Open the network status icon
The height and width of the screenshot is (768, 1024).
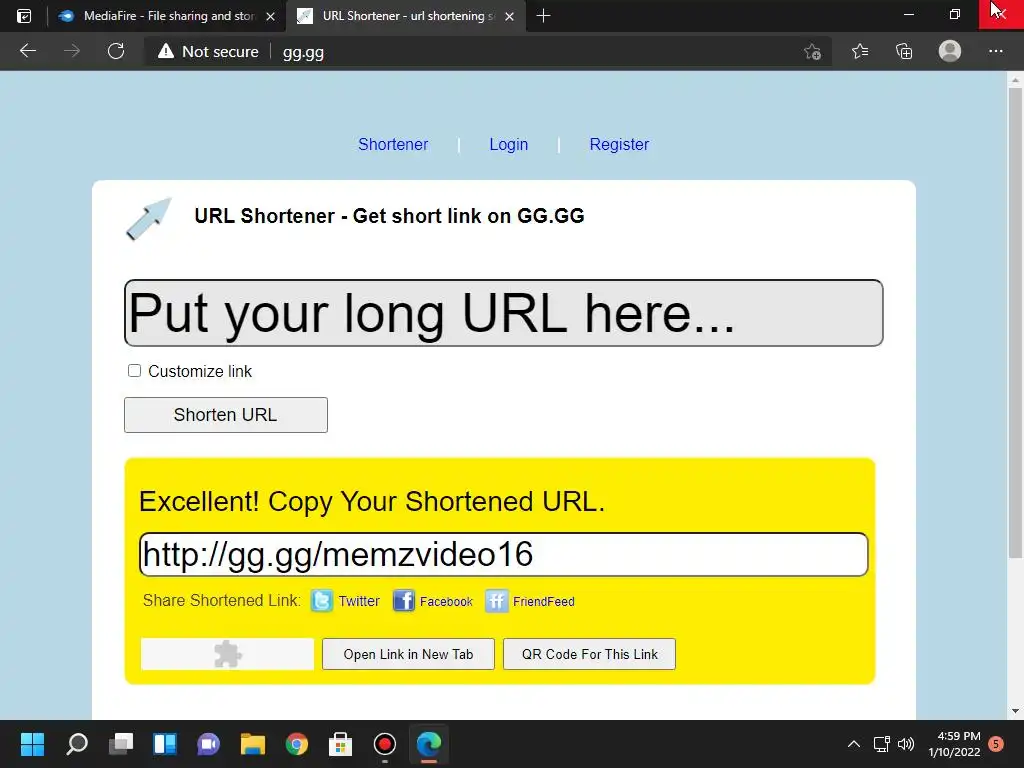pyautogui.click(x=882, y=744)
